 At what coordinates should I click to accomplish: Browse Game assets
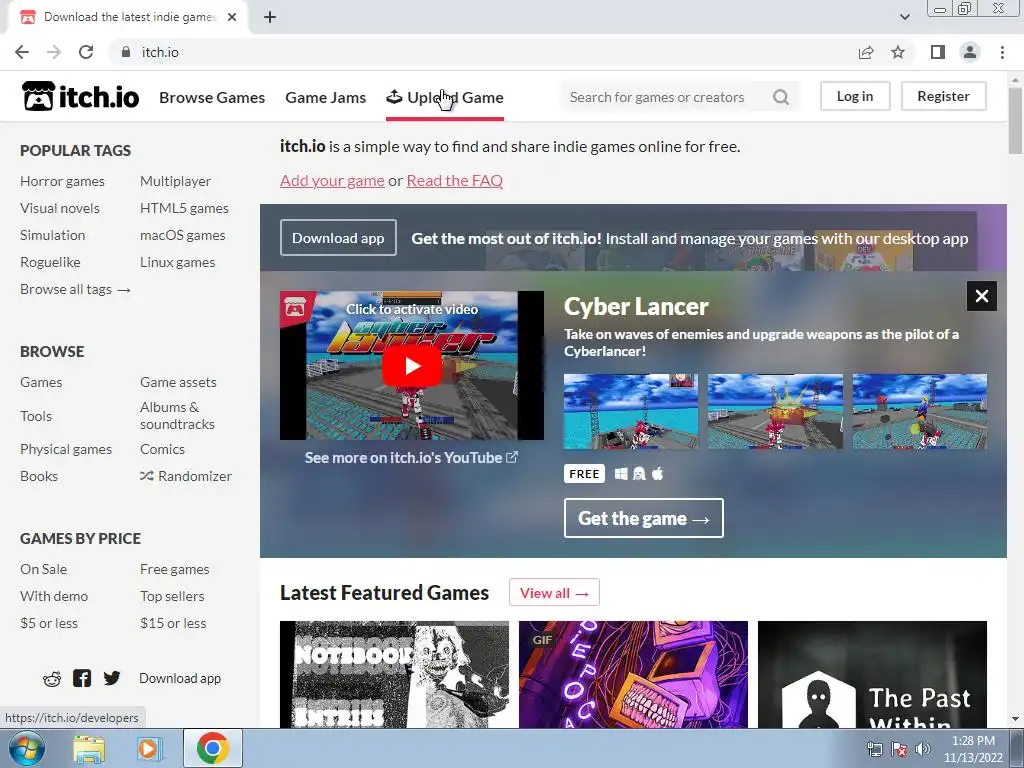[178, 382]
